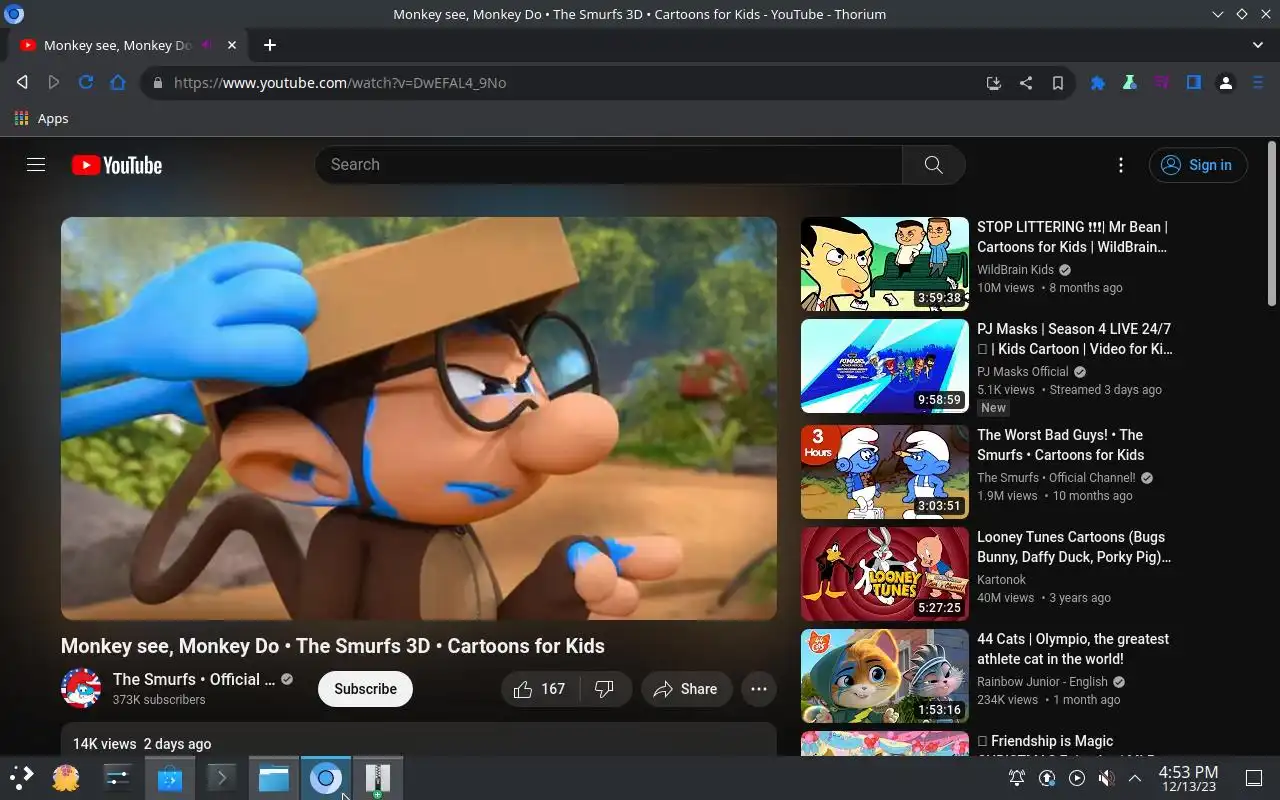Open the STOP LITTERING Mr Bean title

pyautogui.click(x=1073, y=237)
